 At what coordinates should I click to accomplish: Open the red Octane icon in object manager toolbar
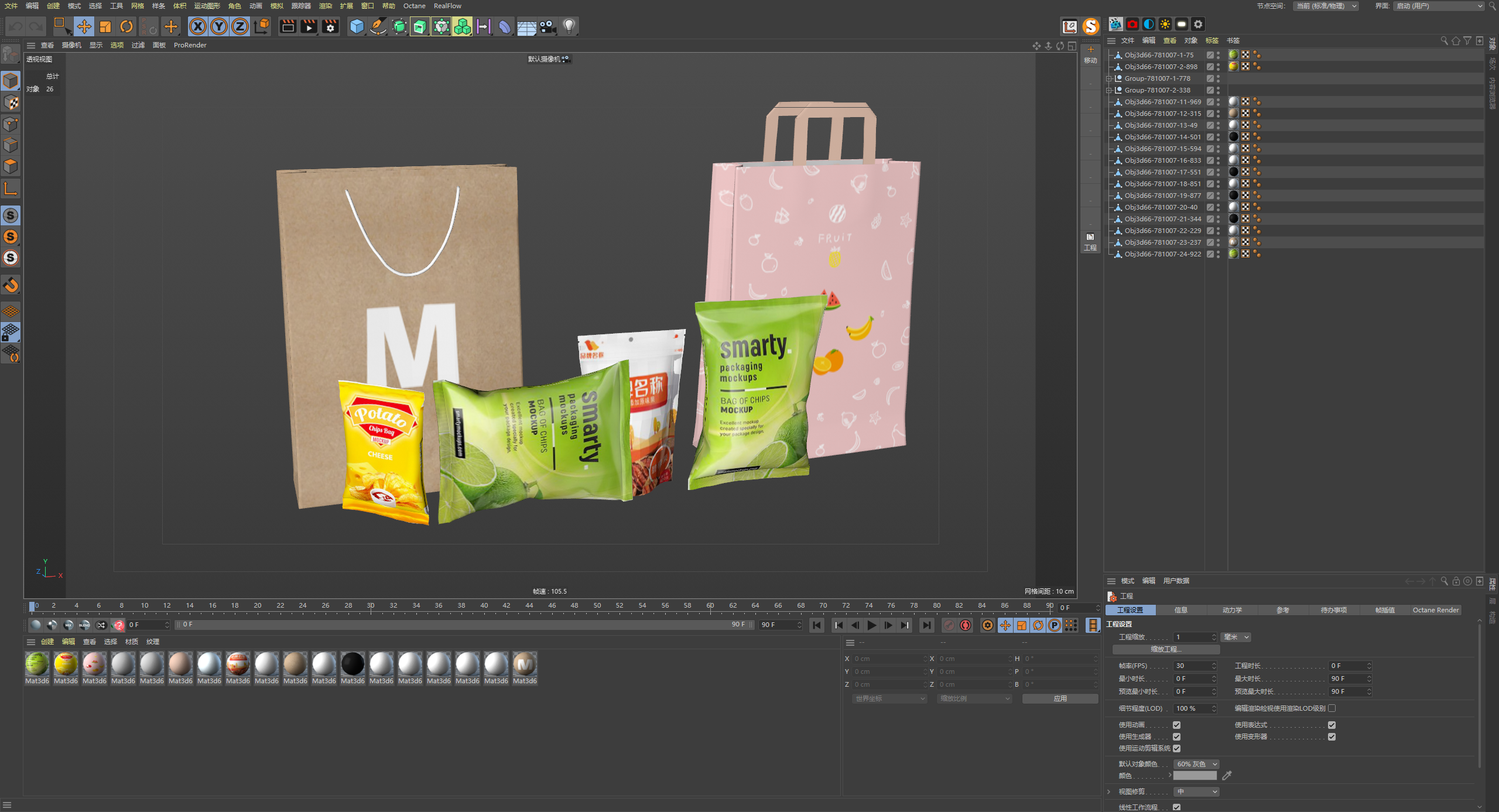(x=1132, y=24)
